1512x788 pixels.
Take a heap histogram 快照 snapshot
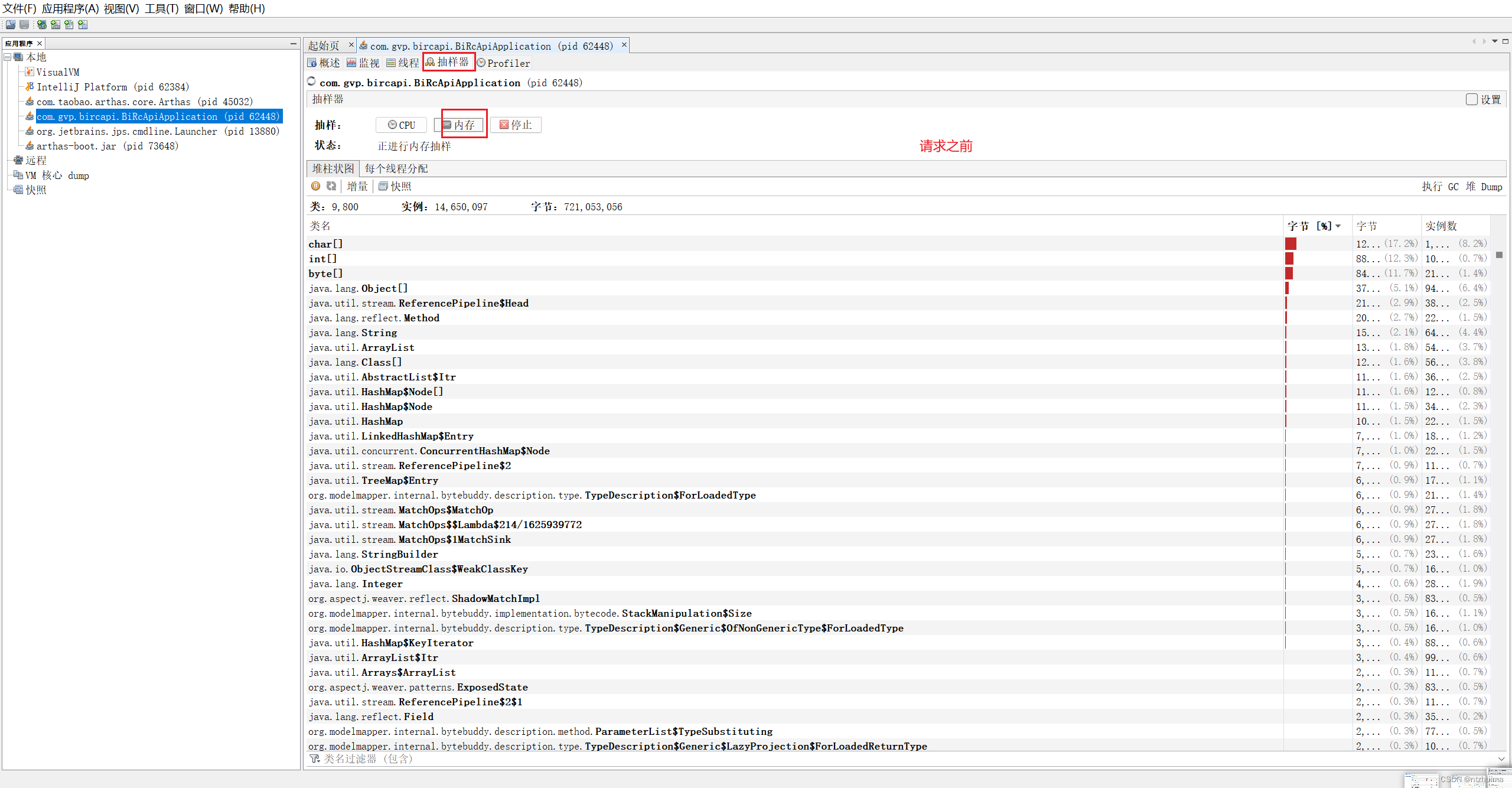coord(395,186)
